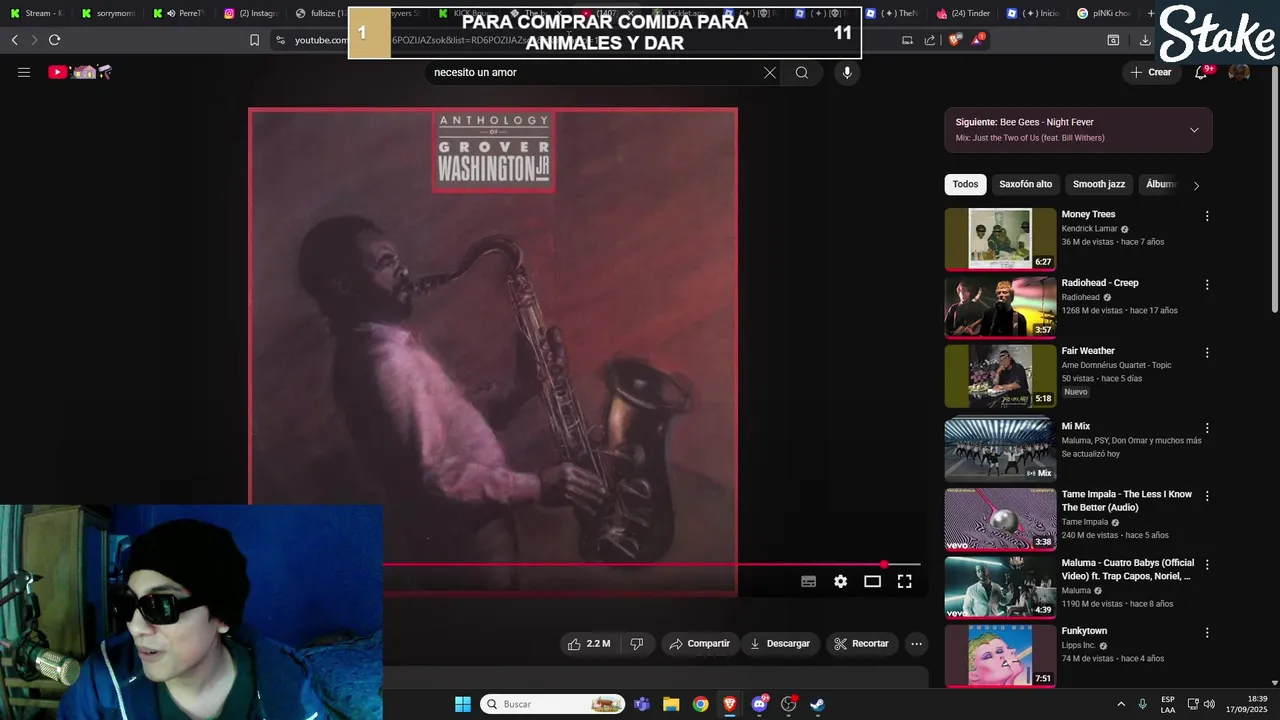Enter fullscreen on the video player

(x=905, y=581)
